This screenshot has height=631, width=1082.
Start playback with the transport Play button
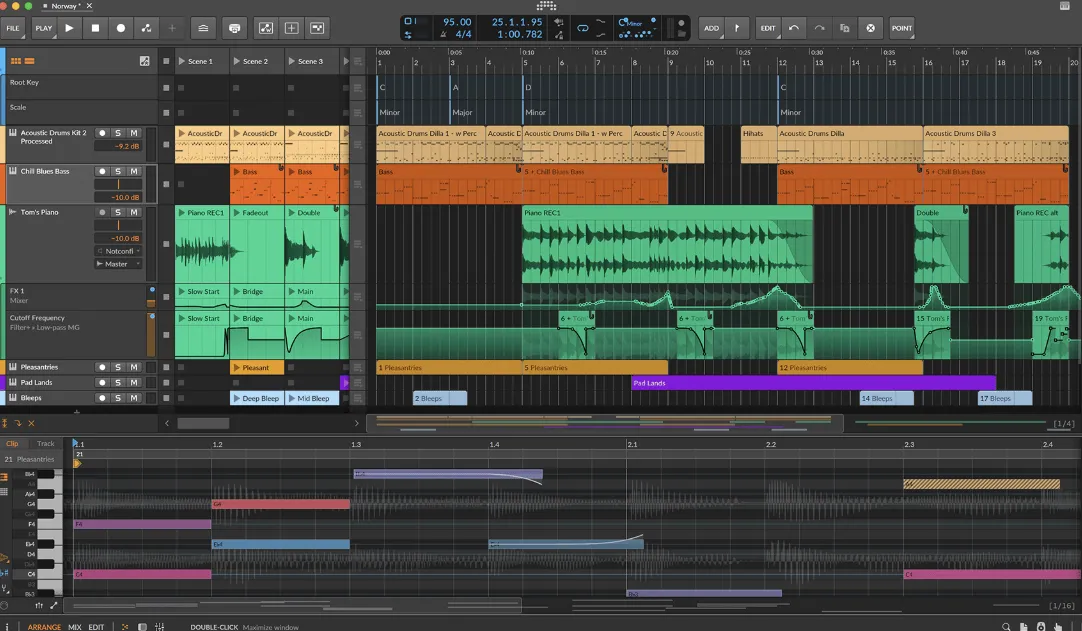[x=69, y=28]
